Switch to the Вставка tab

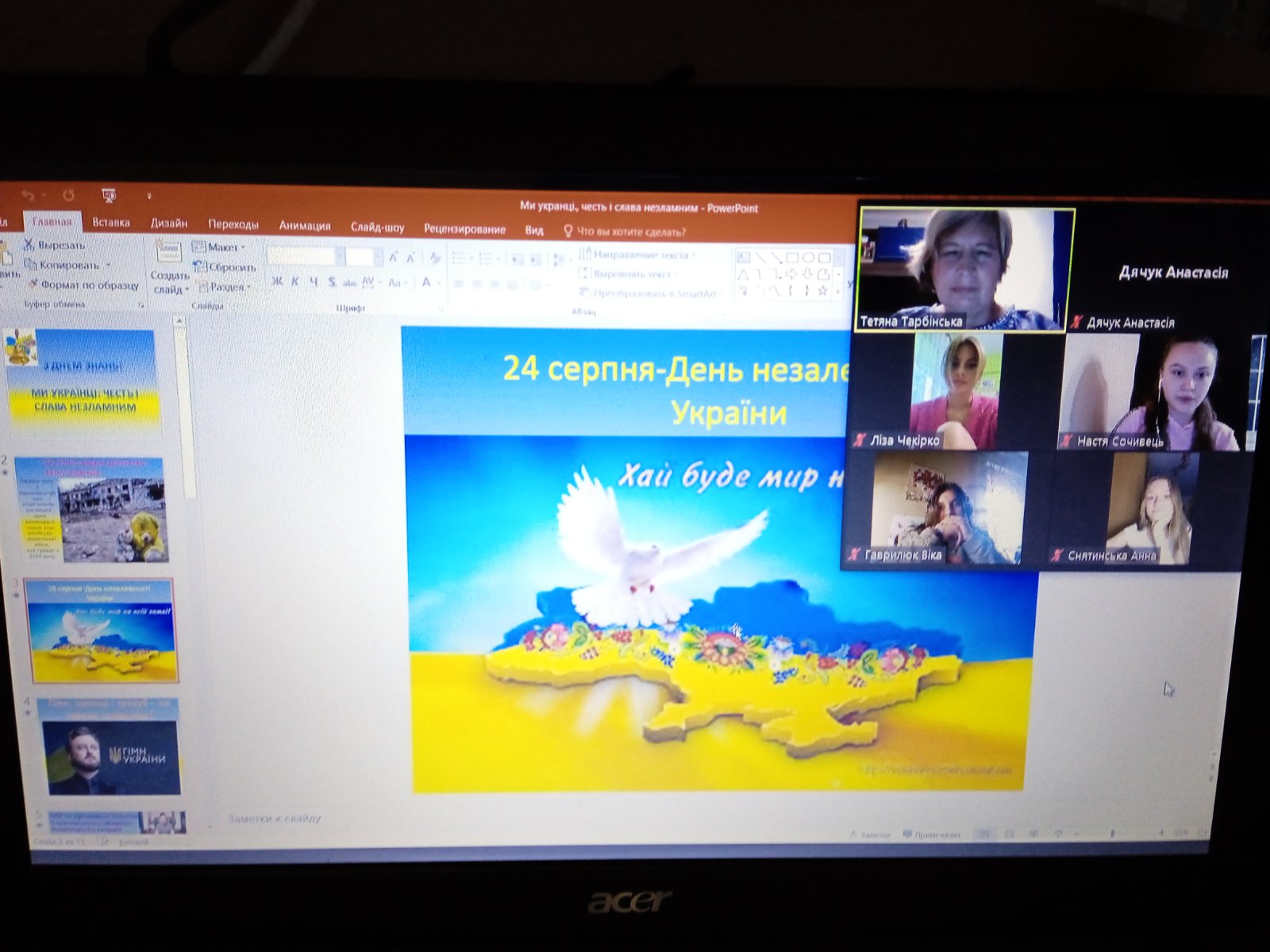point(110,223)
